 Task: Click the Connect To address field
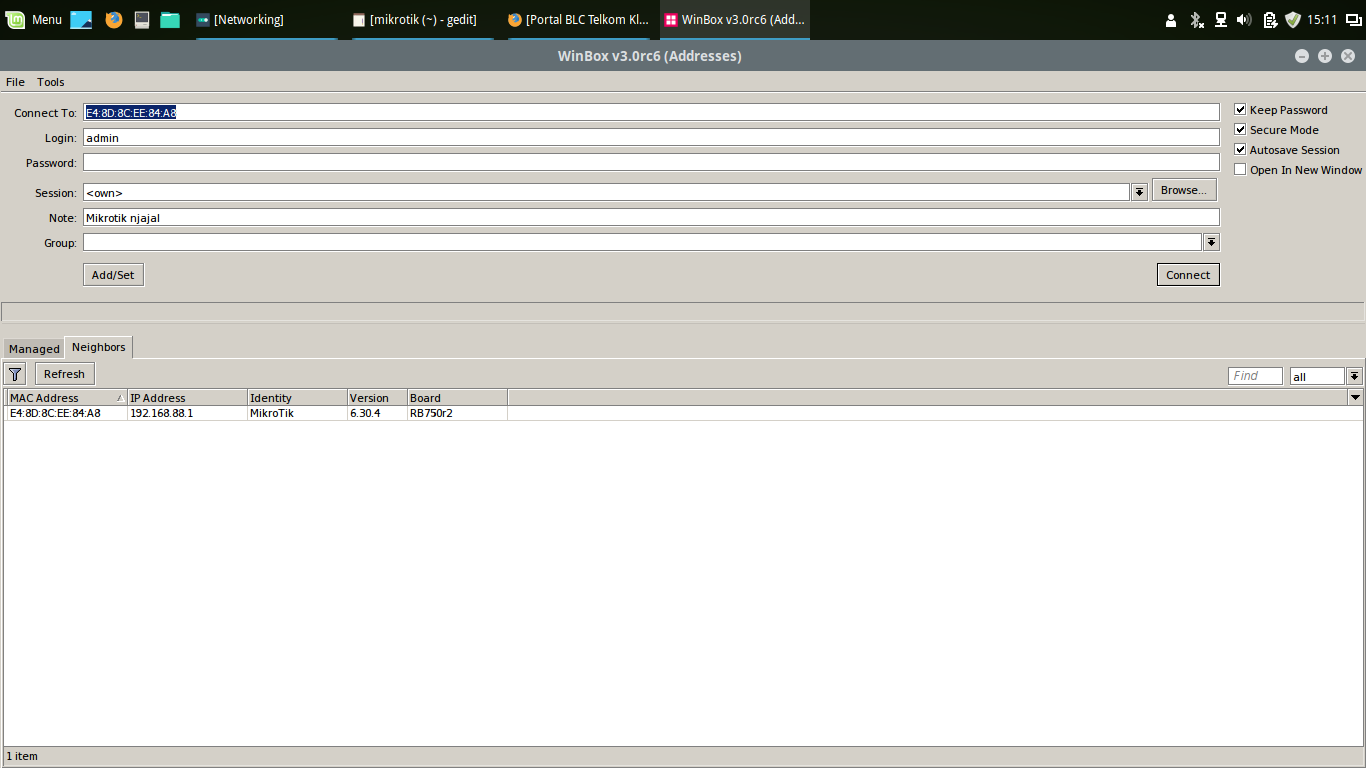[x=651, y=112]
